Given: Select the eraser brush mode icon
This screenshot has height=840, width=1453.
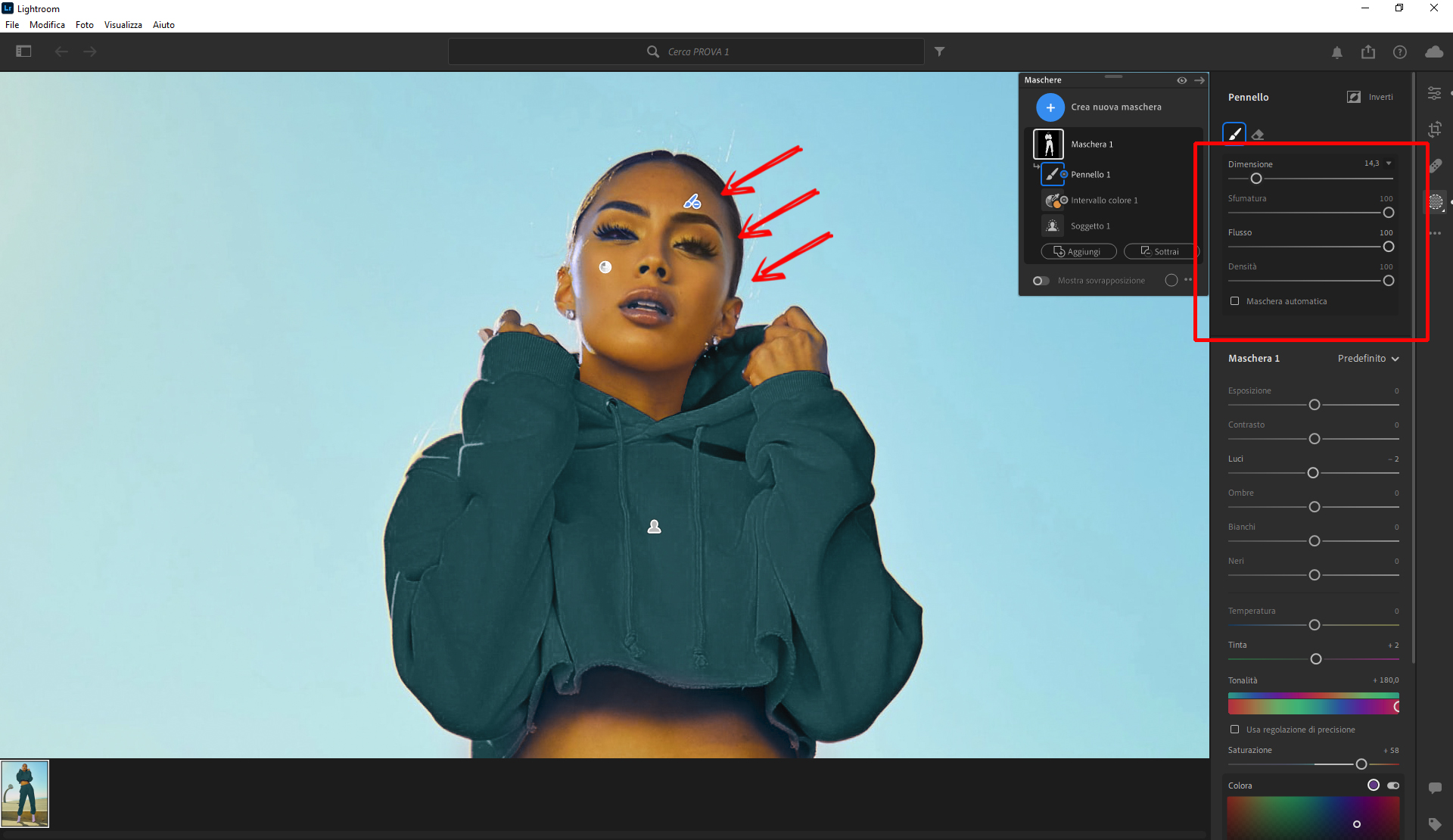Looking at the screenshot, I should 1258,135.
